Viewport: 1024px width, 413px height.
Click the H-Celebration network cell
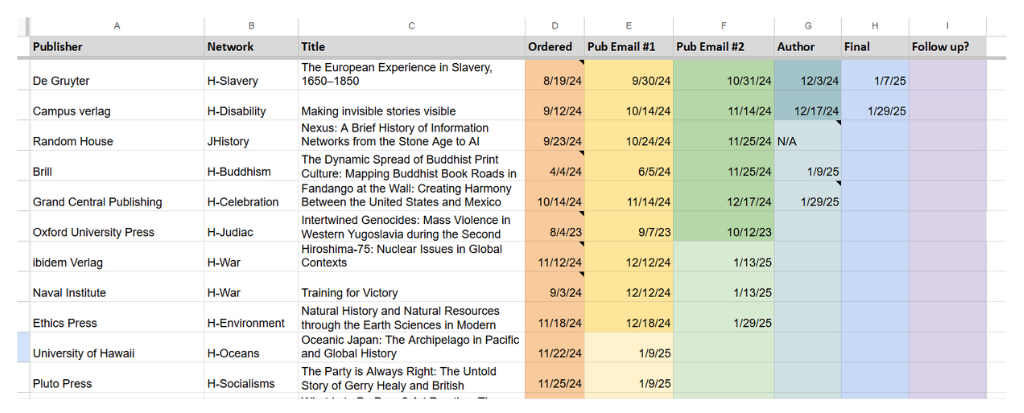(x=251, y=196)
